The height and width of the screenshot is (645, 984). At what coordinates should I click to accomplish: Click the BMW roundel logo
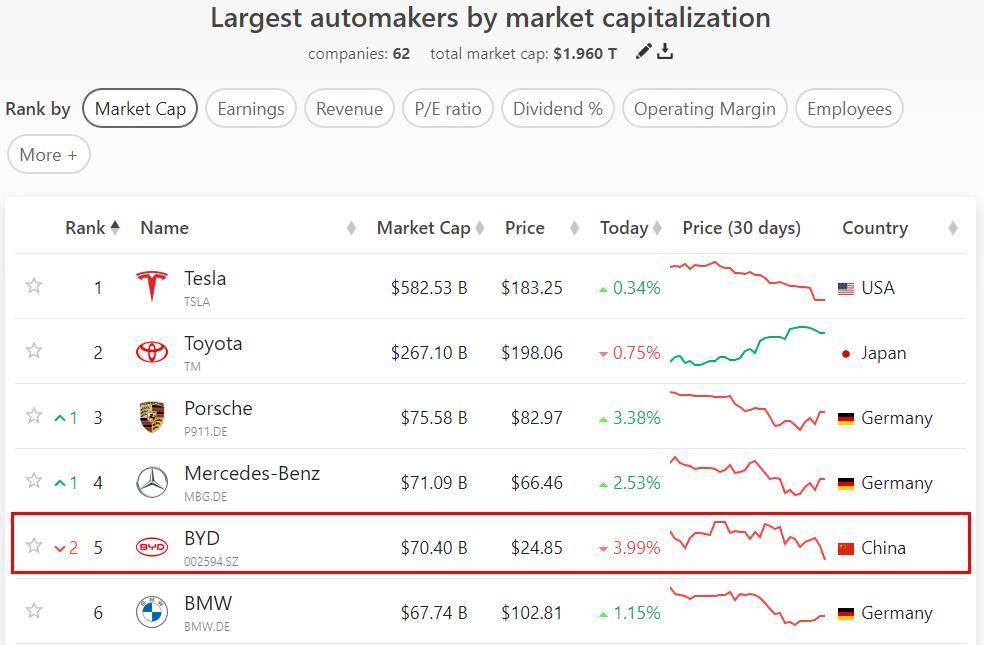point(152,612)
